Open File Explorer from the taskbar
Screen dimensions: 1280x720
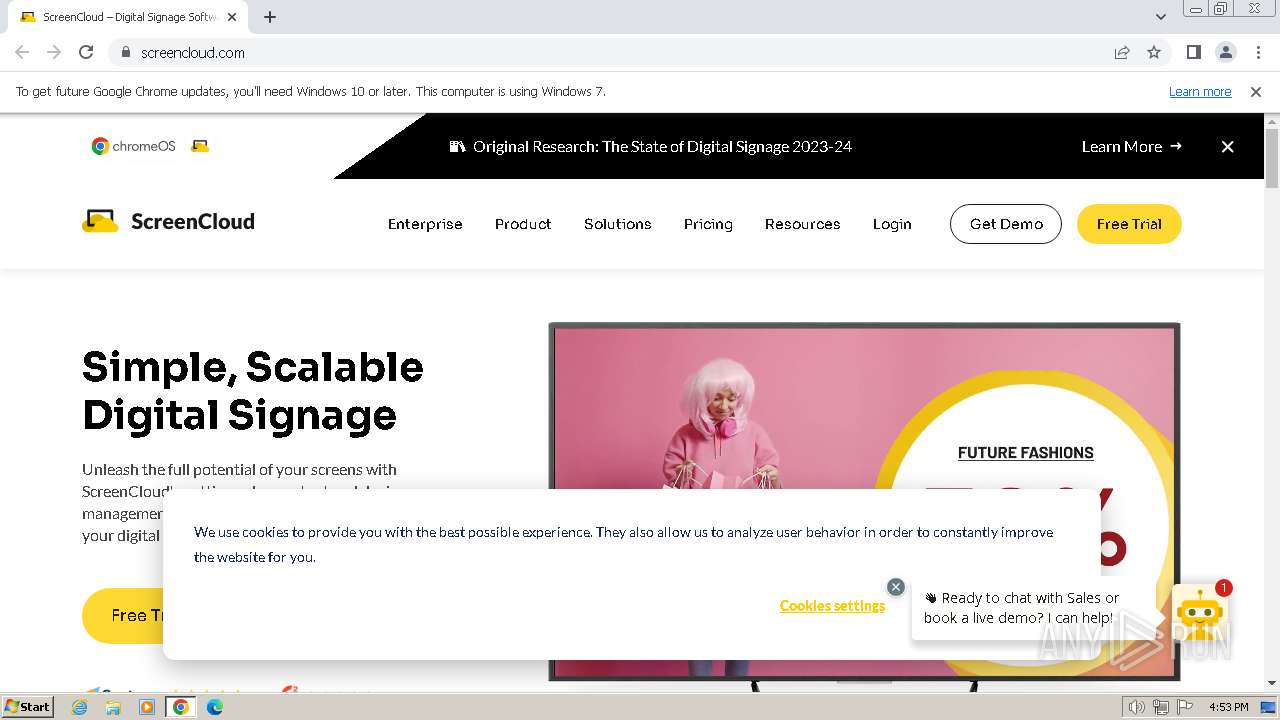[x=113, y=707]
